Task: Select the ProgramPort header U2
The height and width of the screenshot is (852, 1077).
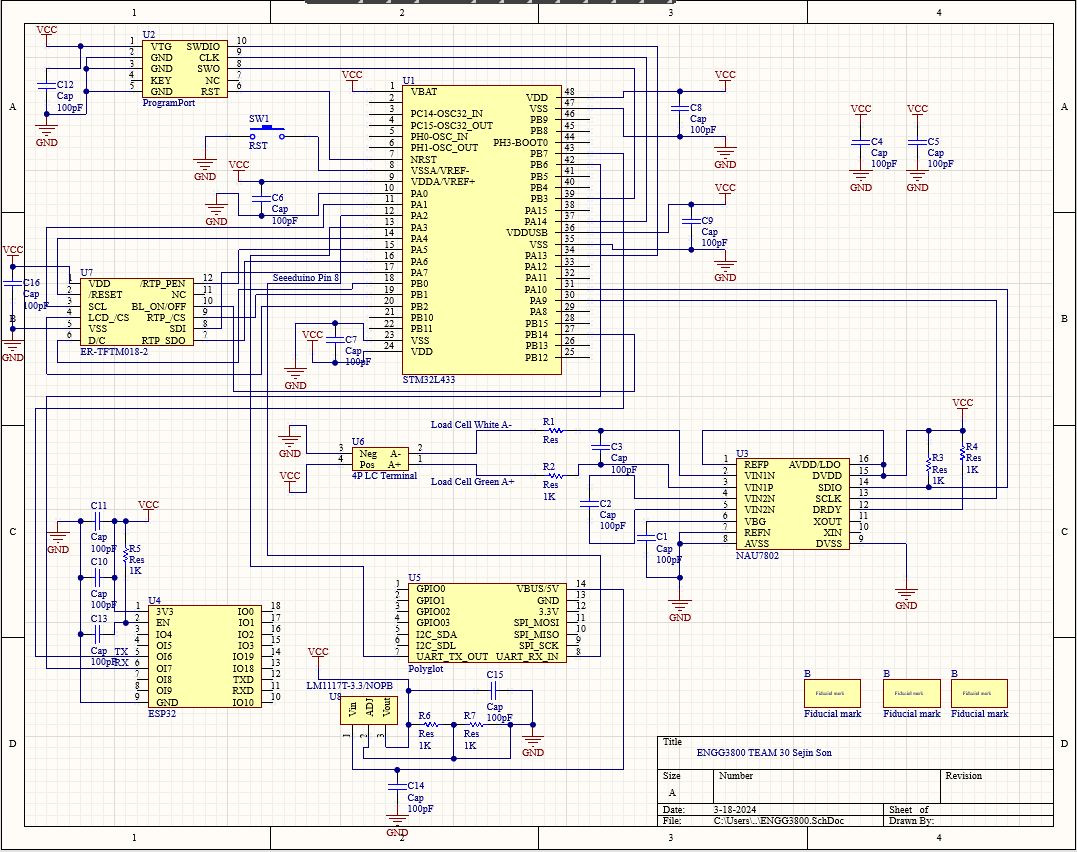Action: (x=184, y=69)
